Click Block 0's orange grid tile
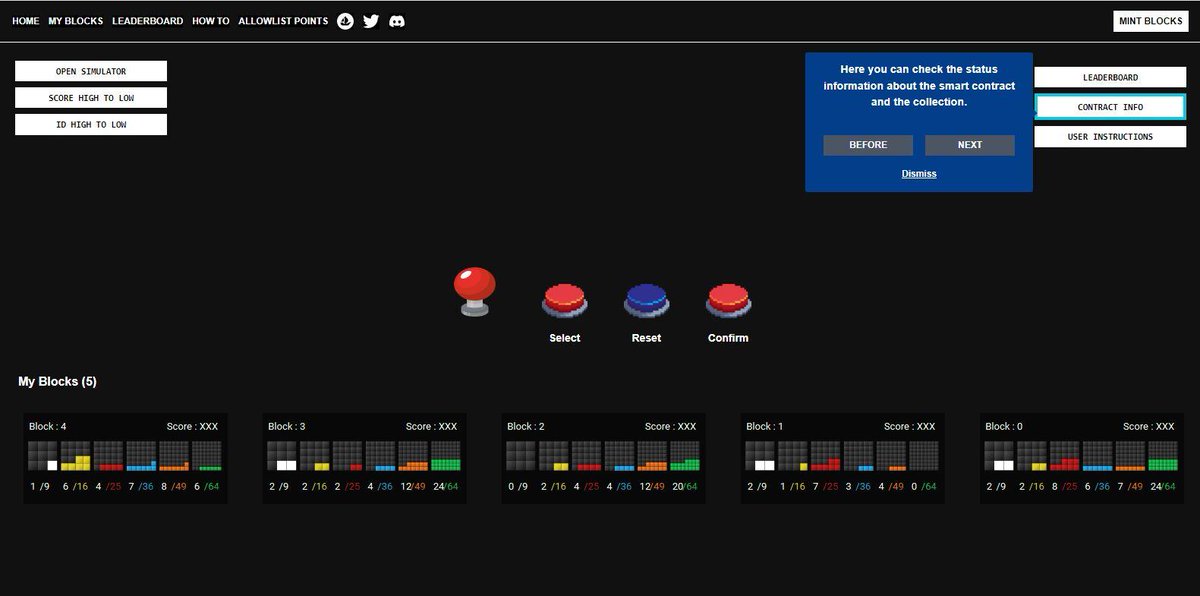Viewport: 1200px width, 596px height. point(1131,456)
